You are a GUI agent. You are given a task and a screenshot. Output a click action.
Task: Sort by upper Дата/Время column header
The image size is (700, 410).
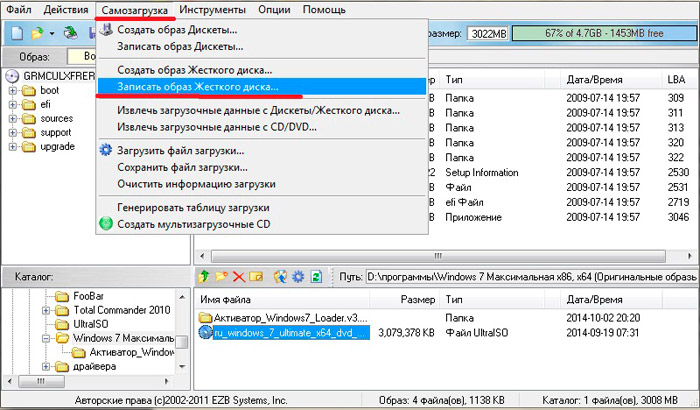pyautogui.click(x=611, y=80)
